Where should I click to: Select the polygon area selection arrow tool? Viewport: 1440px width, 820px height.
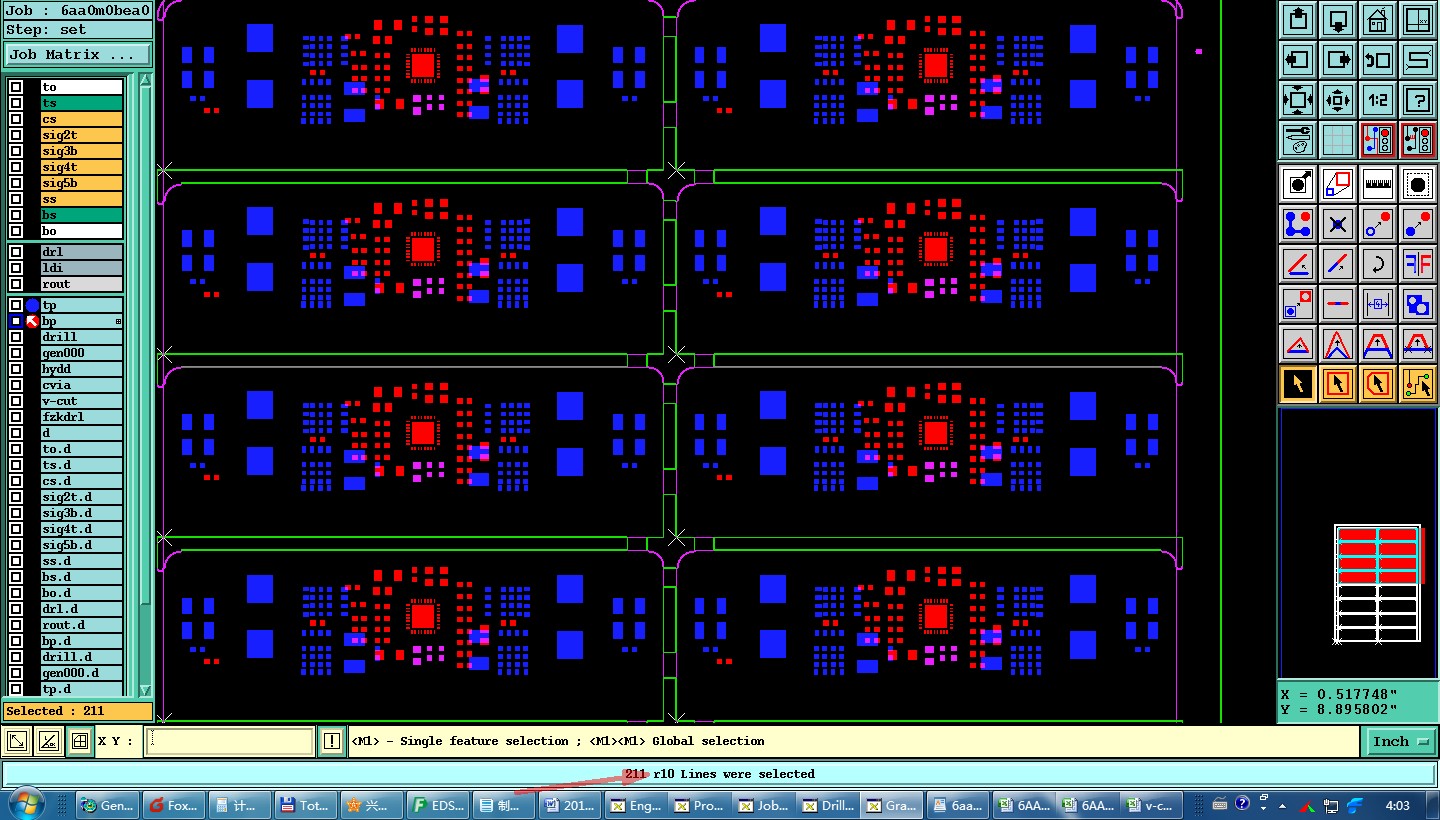click(1378, 384)
